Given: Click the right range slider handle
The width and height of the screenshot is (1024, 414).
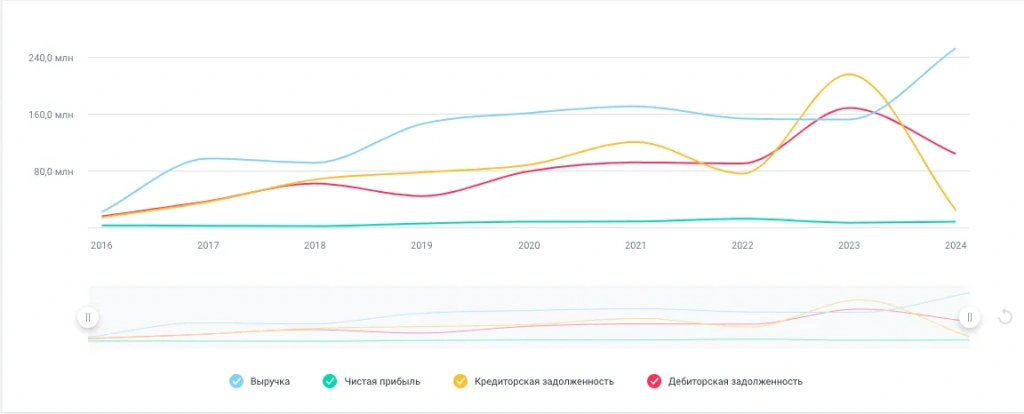Looking at the screenshot, I should (968, 317).
